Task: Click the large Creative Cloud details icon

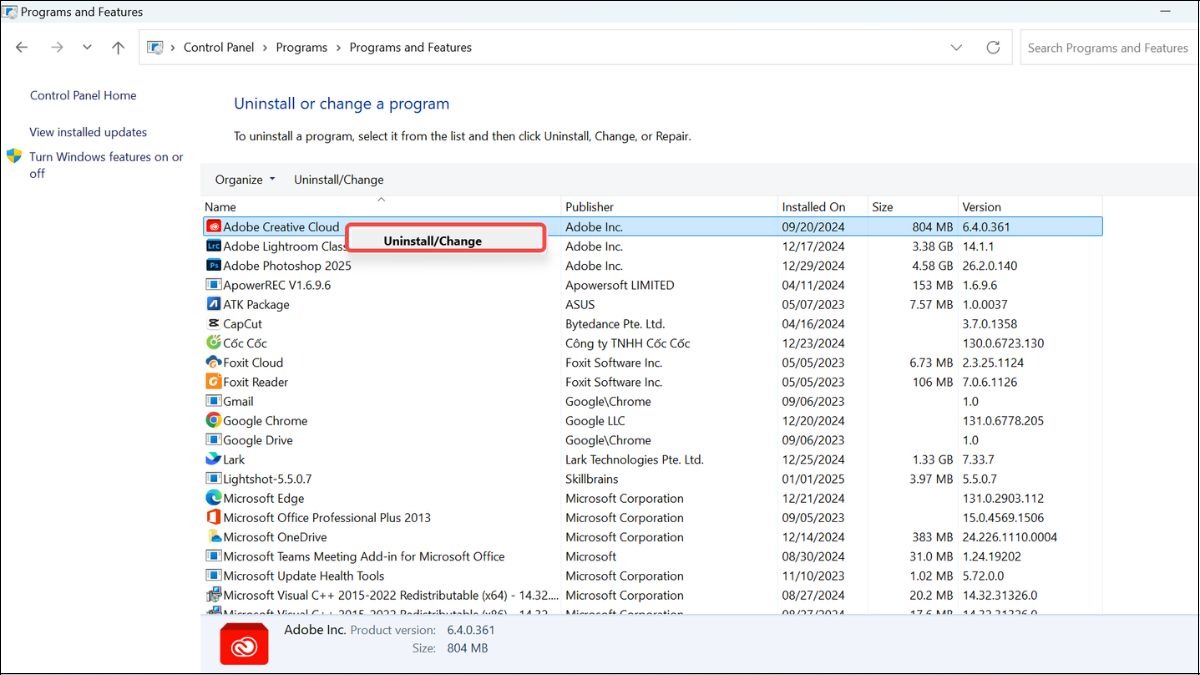Action: click(245, 643)
